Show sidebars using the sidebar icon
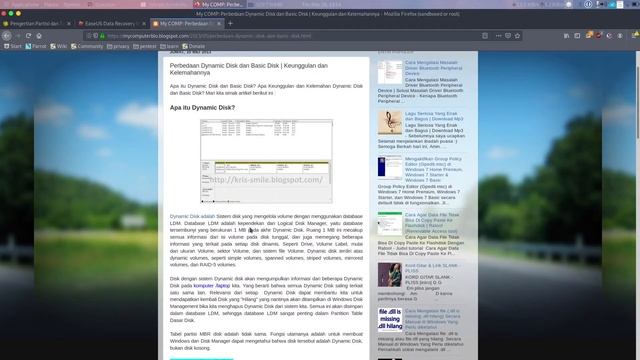This screenshot has height=360, width=640. [x=577, y=36]
